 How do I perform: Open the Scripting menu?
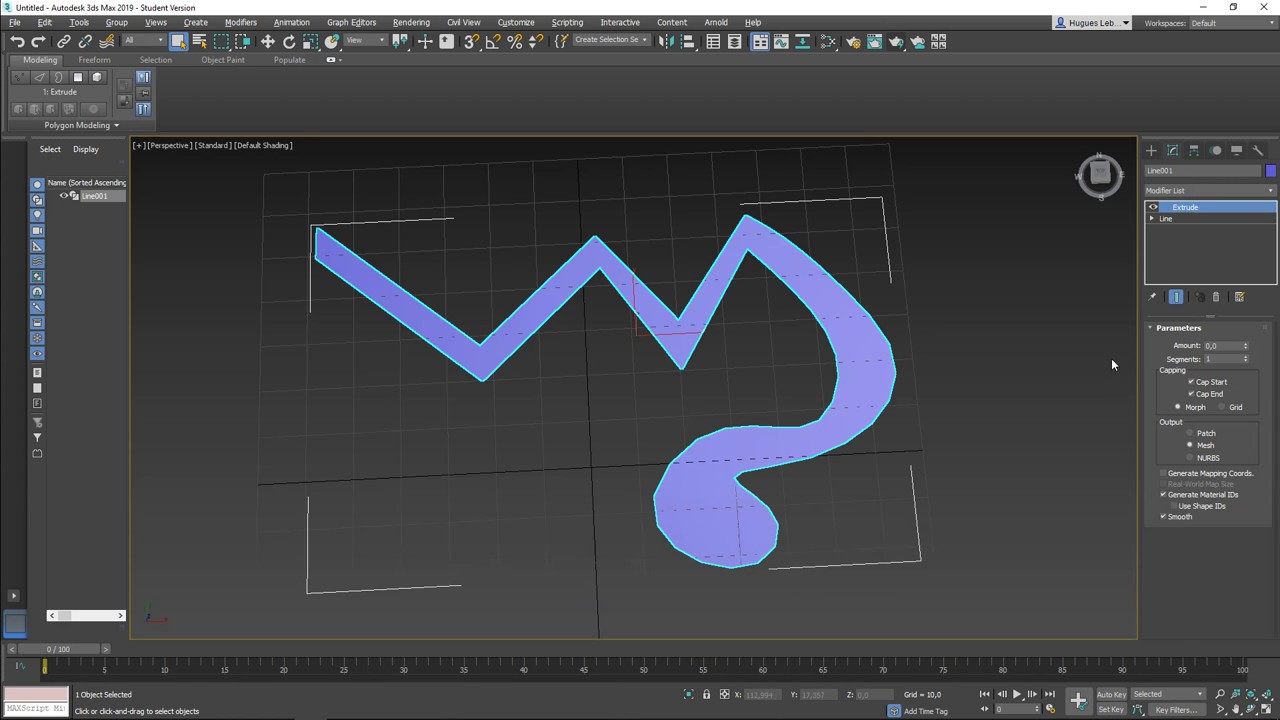pos(567,22)
